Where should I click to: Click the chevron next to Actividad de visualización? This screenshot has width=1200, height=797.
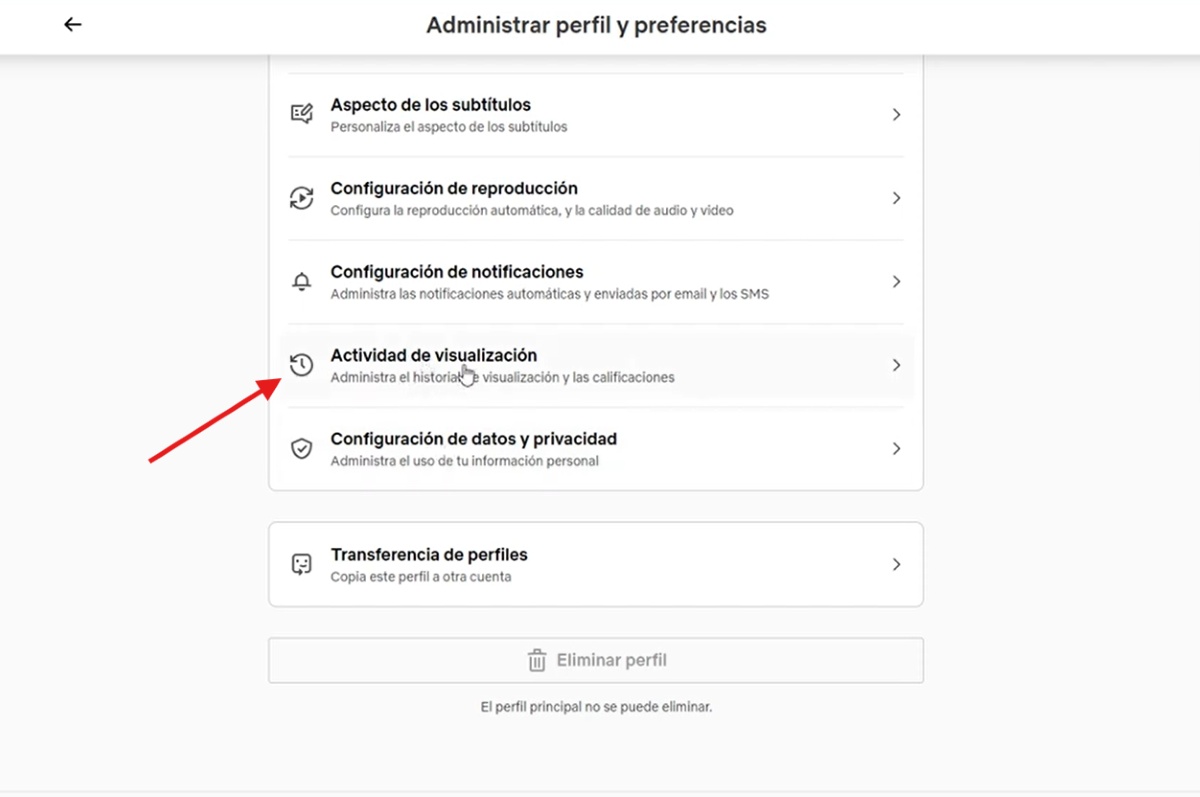coord(896,364)
